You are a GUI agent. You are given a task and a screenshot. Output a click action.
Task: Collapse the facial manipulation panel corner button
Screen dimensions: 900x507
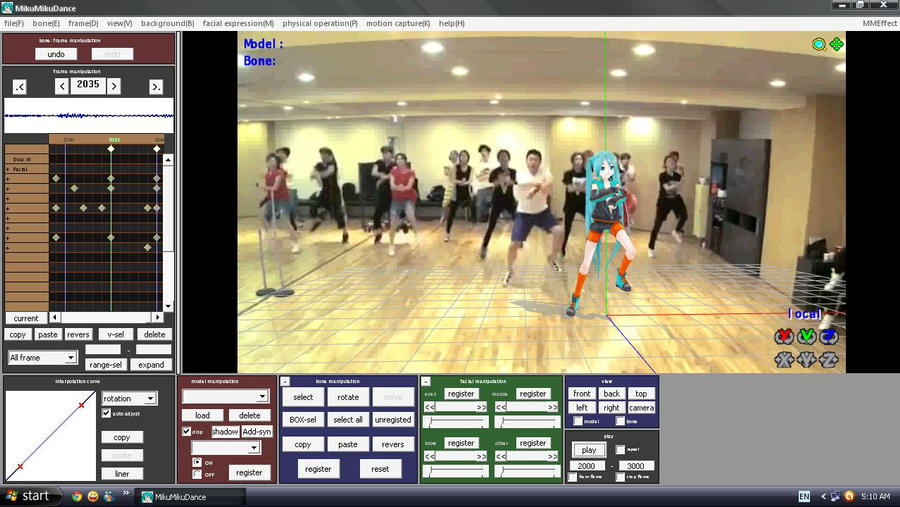[426, 381]
